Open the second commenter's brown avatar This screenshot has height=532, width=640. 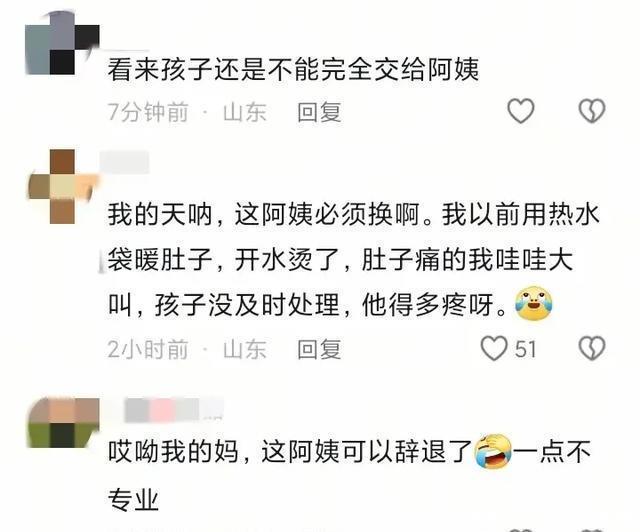coord(62,186)
